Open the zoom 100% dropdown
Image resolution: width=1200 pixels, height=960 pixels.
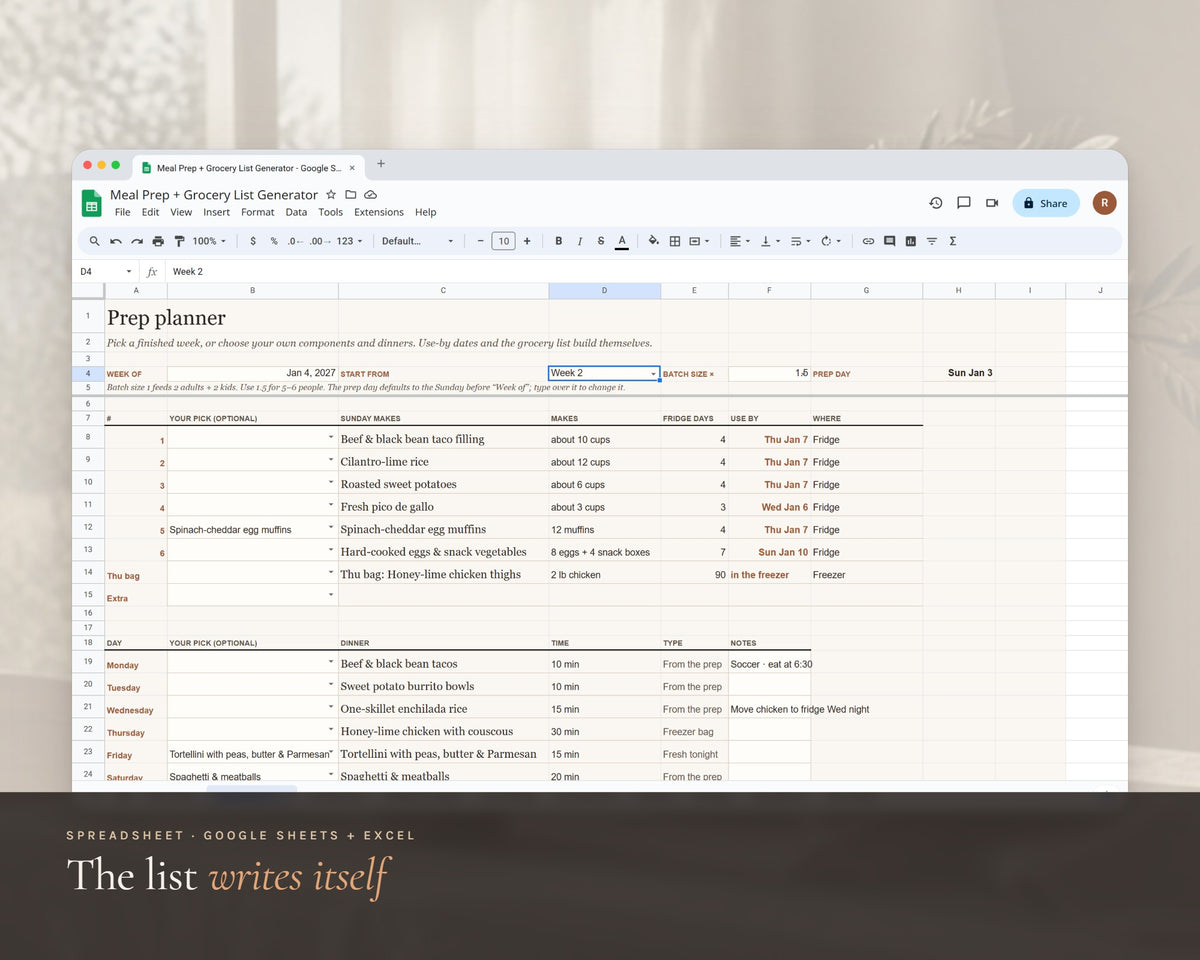click(209, 241)
